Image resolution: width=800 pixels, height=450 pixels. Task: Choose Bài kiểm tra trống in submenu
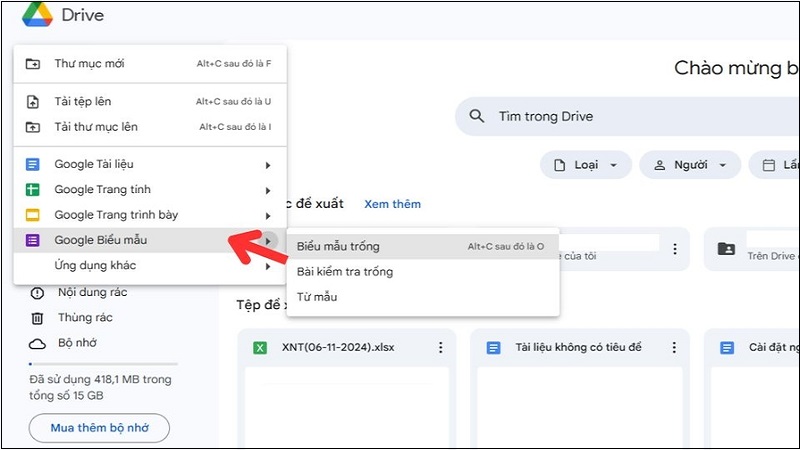(423, 272)
